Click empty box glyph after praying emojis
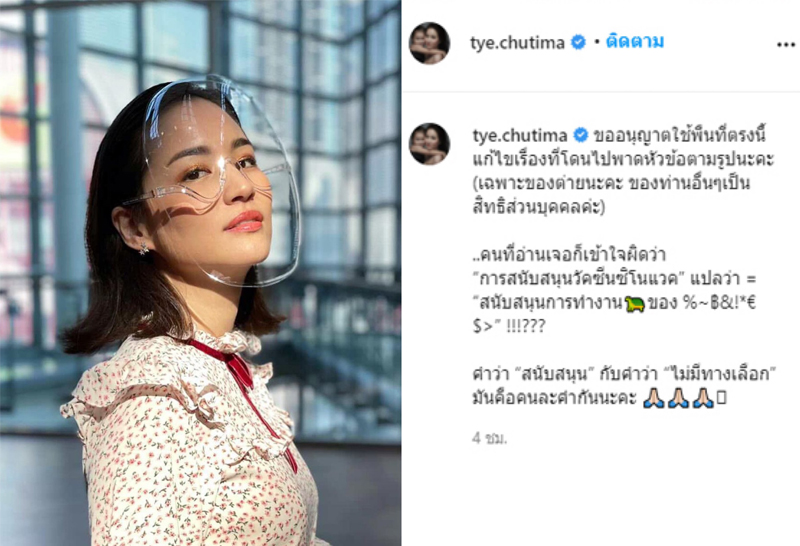800x546 pixels. pos(721,397)
